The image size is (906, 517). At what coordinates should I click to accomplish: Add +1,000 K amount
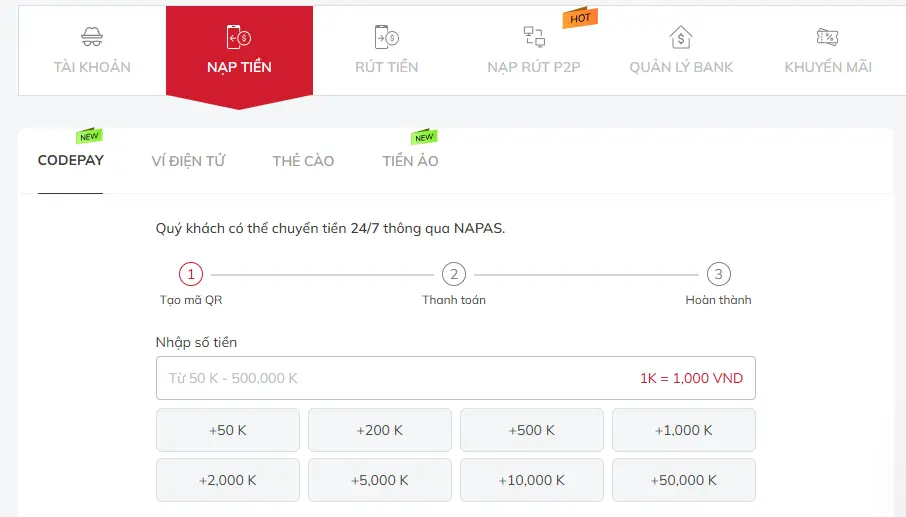(684, 430)
